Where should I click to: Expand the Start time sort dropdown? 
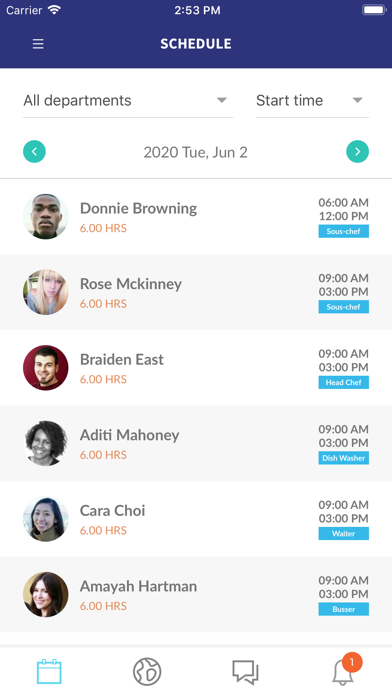[312, 101]
